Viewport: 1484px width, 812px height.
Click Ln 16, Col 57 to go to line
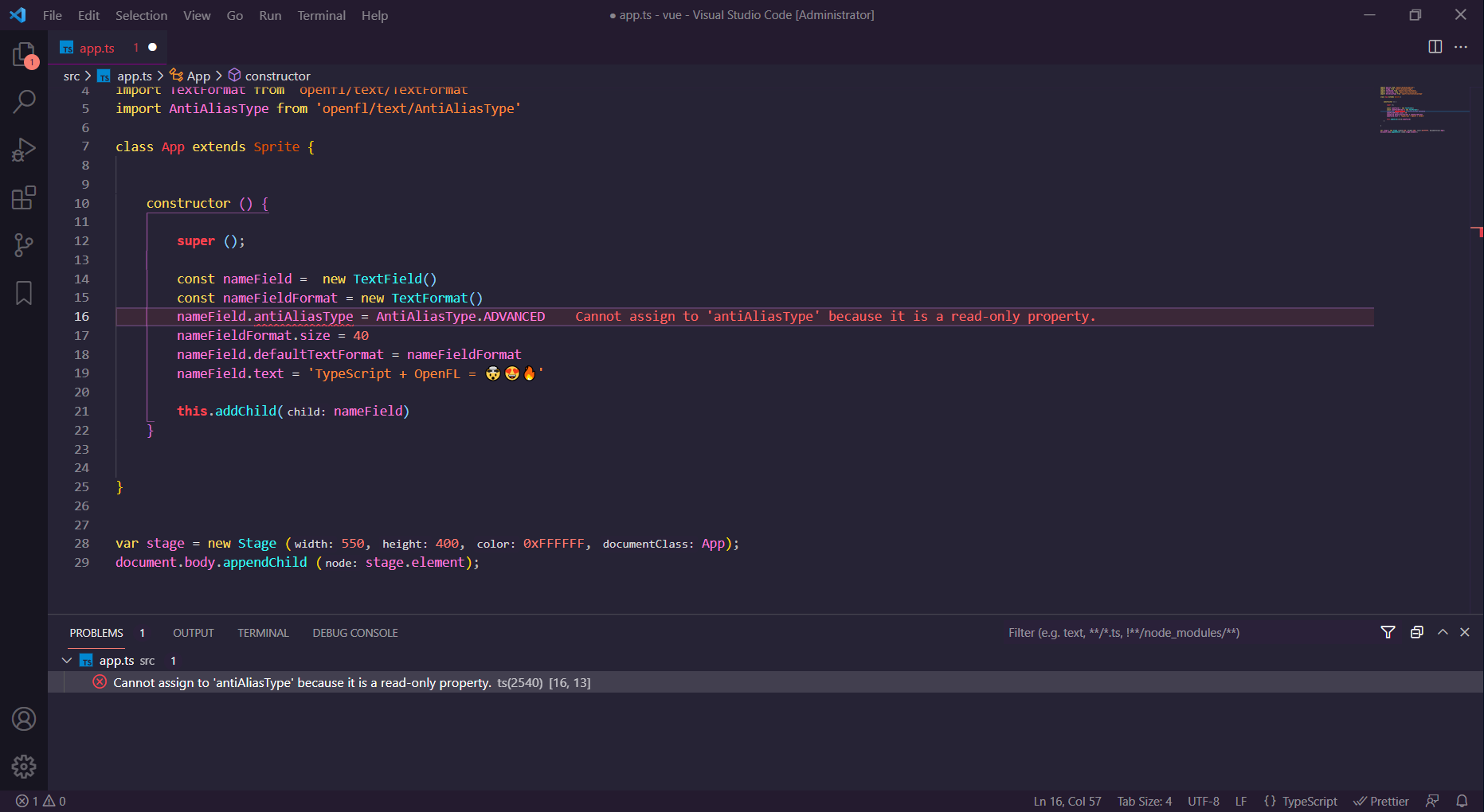(x=1067, y=801)
